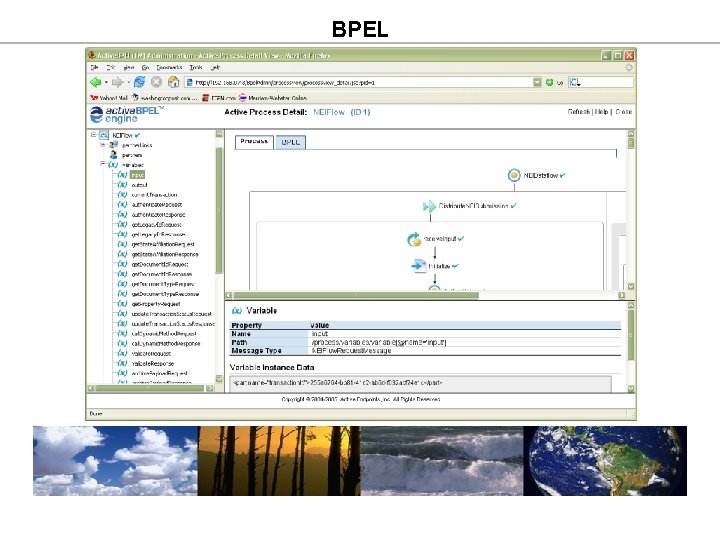720x540 pixels.
Task: Click the tree panel scroll-up arrow
Action: [x=219, y=134]
